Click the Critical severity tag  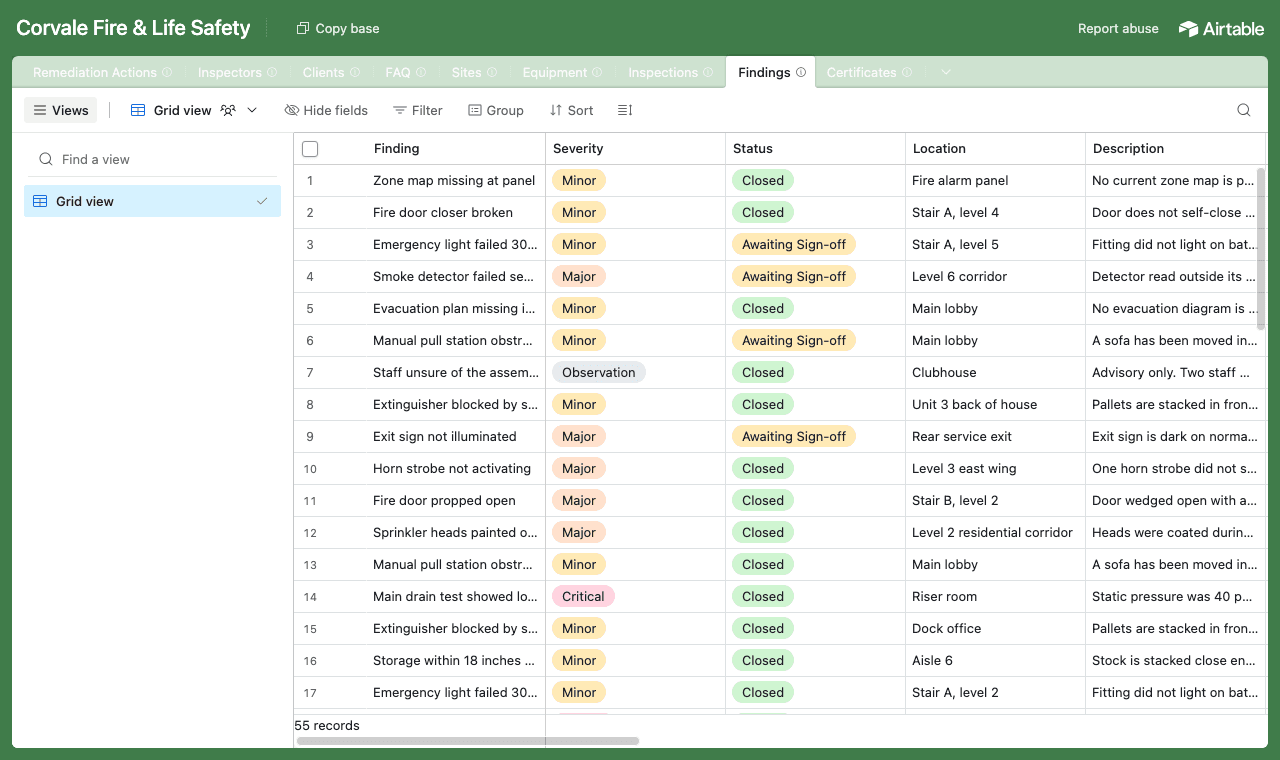point(583,597)
